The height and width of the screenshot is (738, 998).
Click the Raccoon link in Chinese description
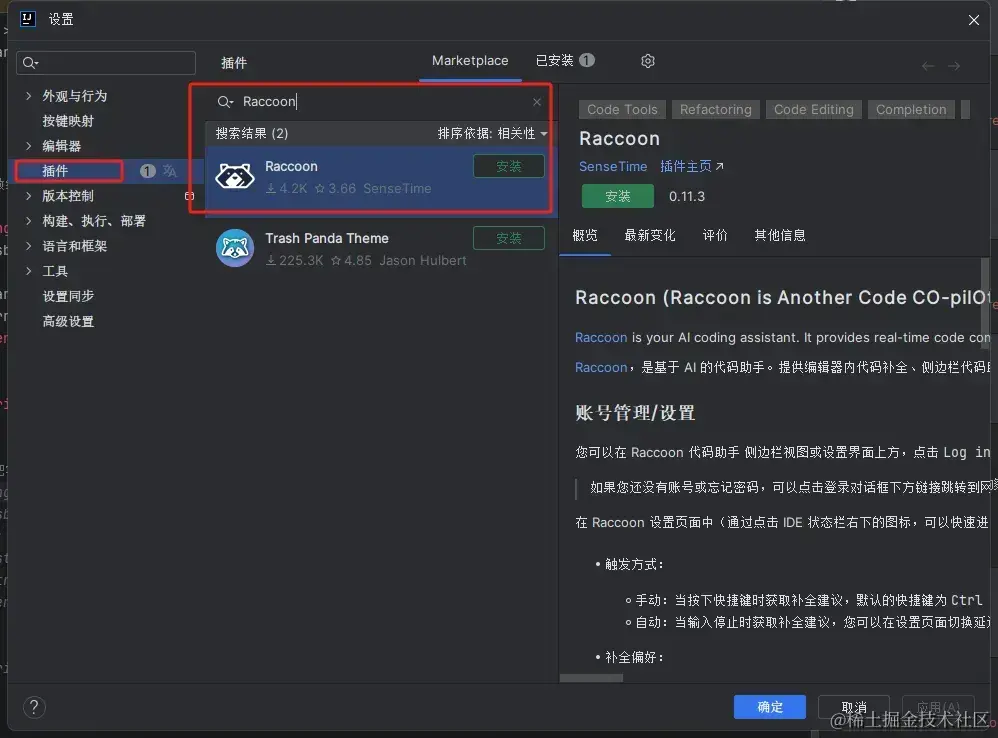pyautogui.click(x=601, y=368)
